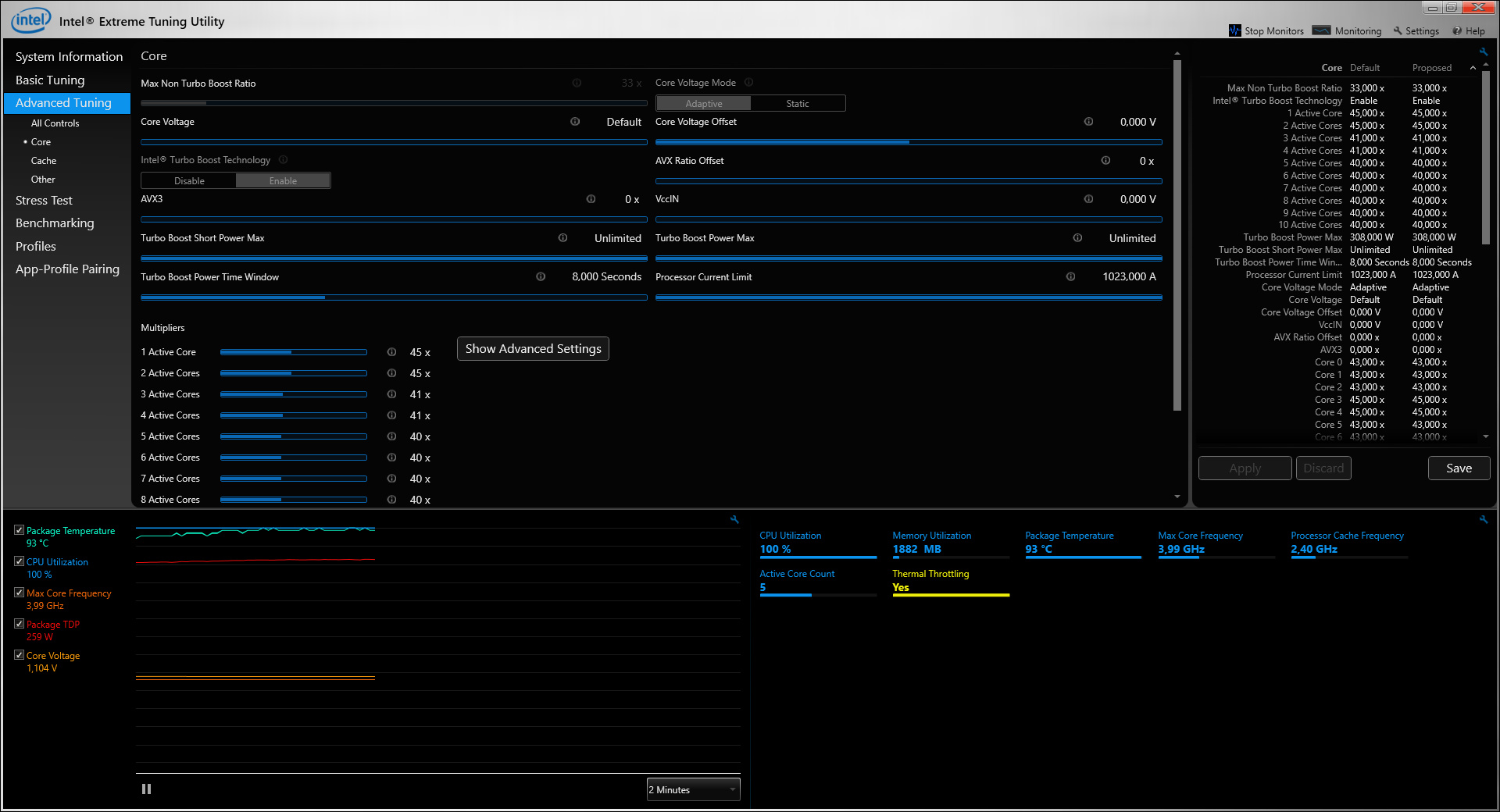This screenshot has width=1500, height=812.
Task: Uncheck the Package Temperature checkbox
Action: coord(20,530)
